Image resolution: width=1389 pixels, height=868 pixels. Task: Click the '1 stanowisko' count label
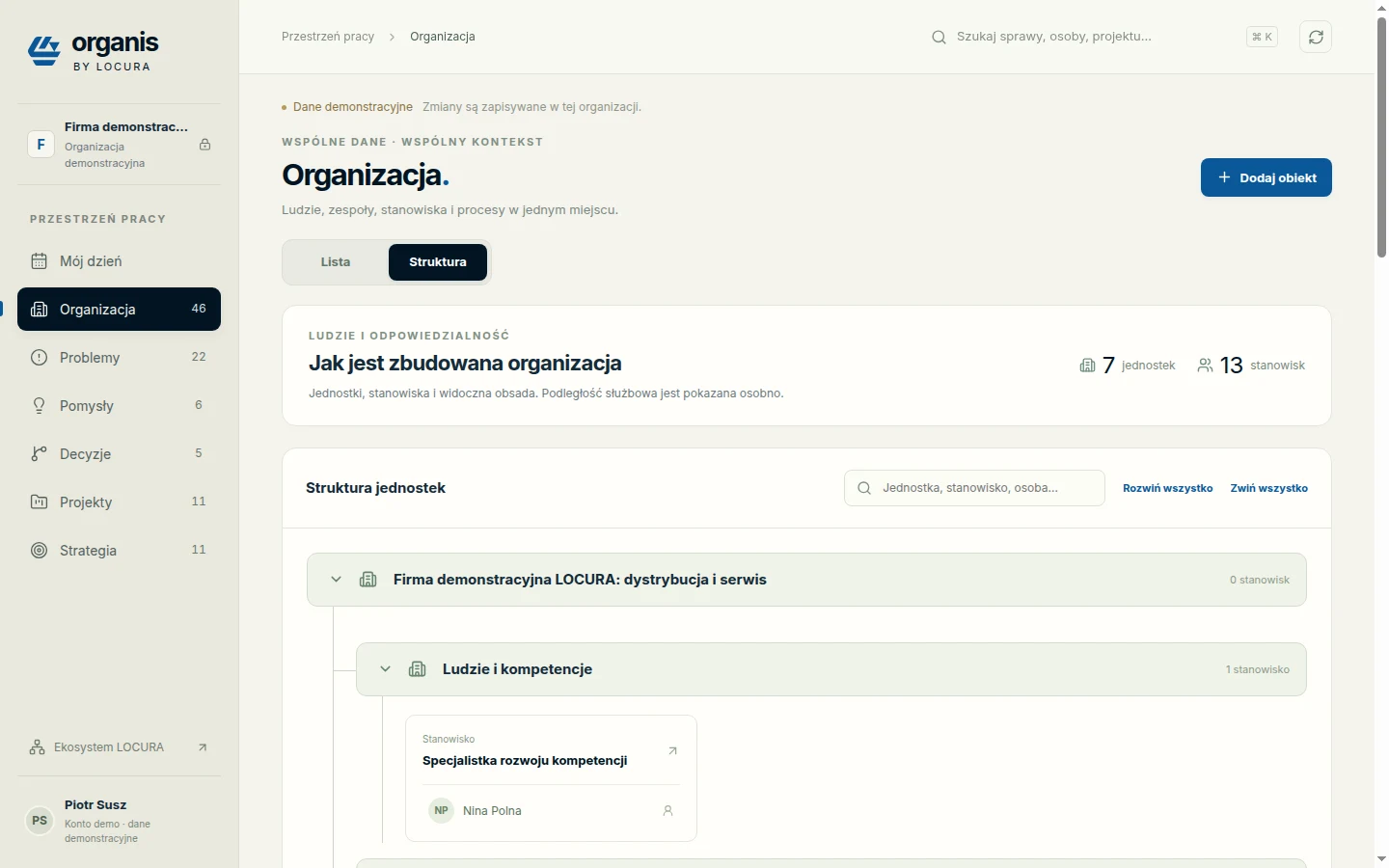click(1257, 669)
